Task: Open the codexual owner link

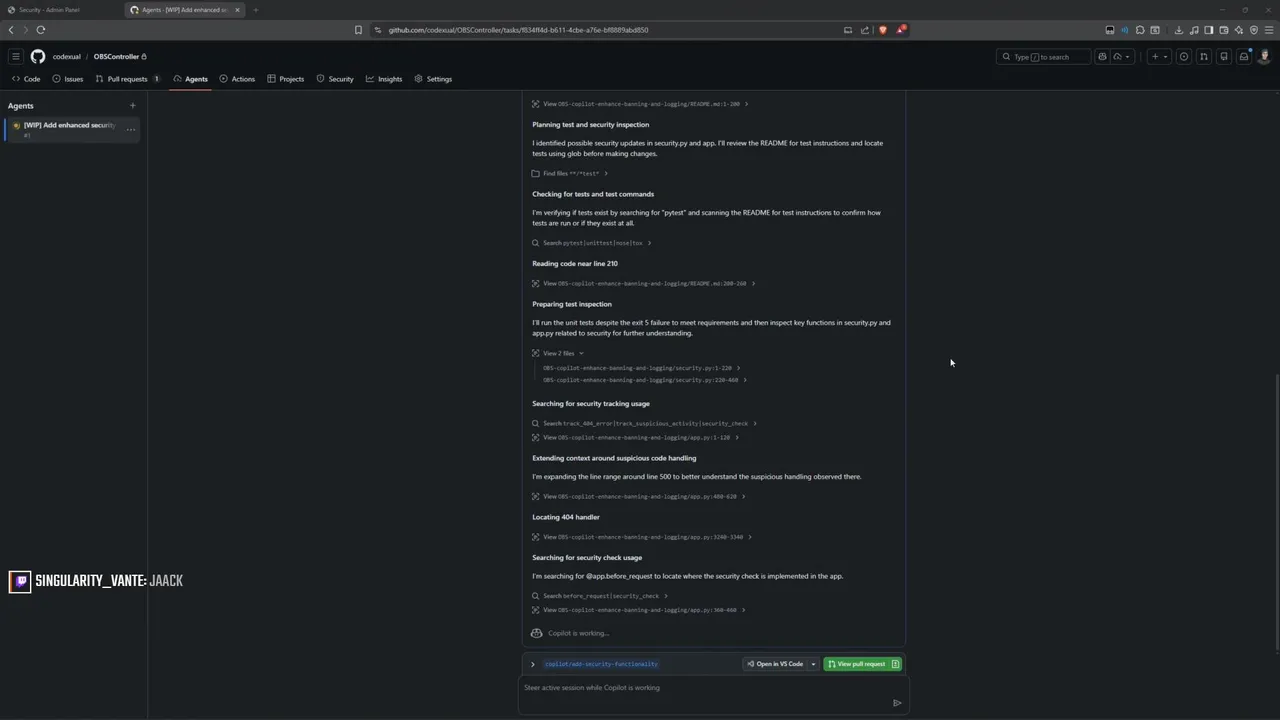Action: (67, 57)
